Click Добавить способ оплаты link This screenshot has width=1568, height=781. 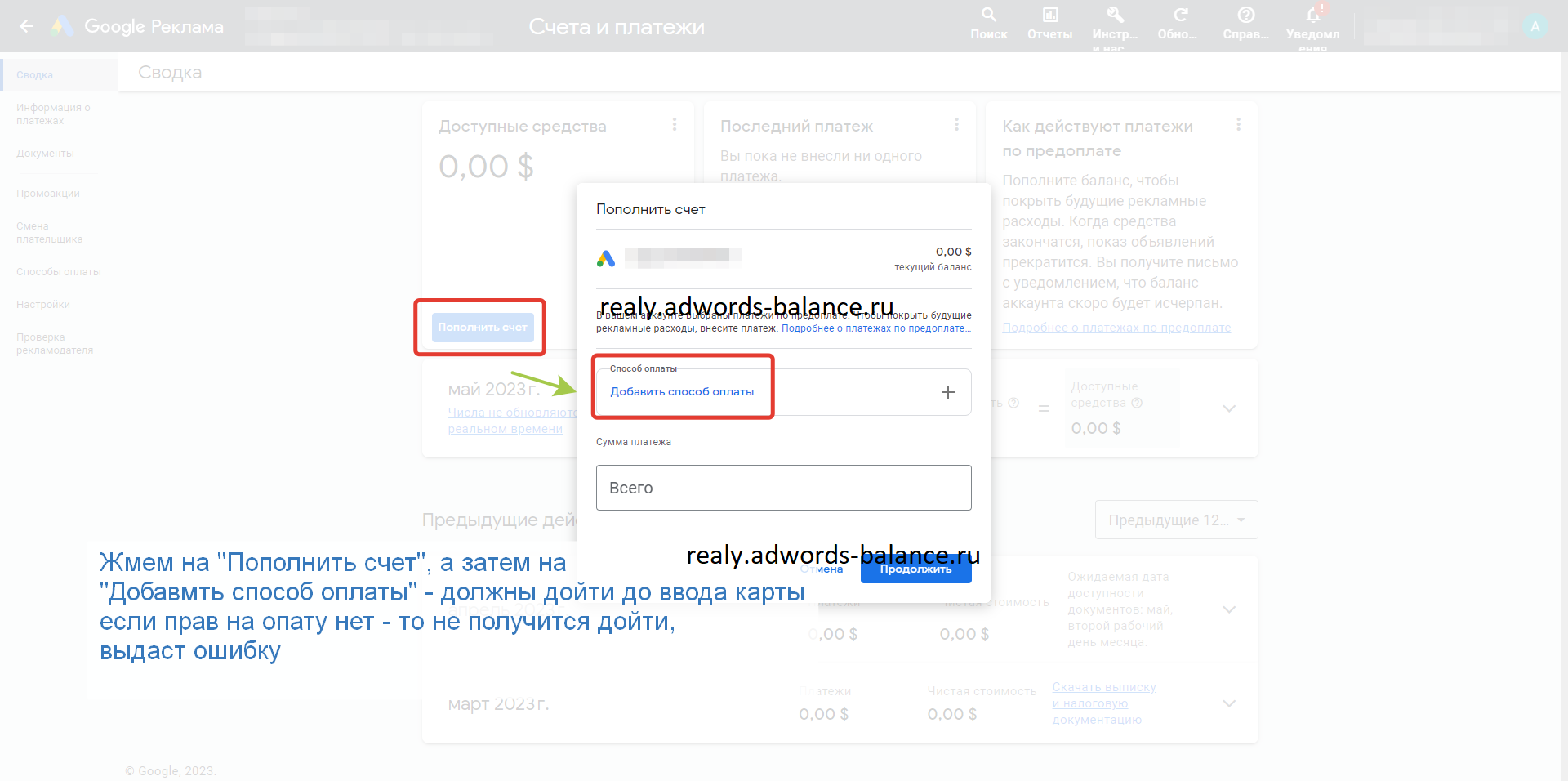click(x=682, y=392)
